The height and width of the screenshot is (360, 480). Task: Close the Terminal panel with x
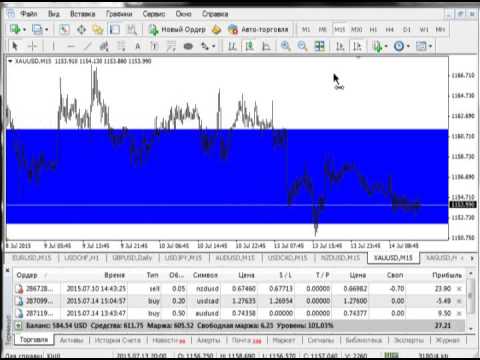(8, 269)
